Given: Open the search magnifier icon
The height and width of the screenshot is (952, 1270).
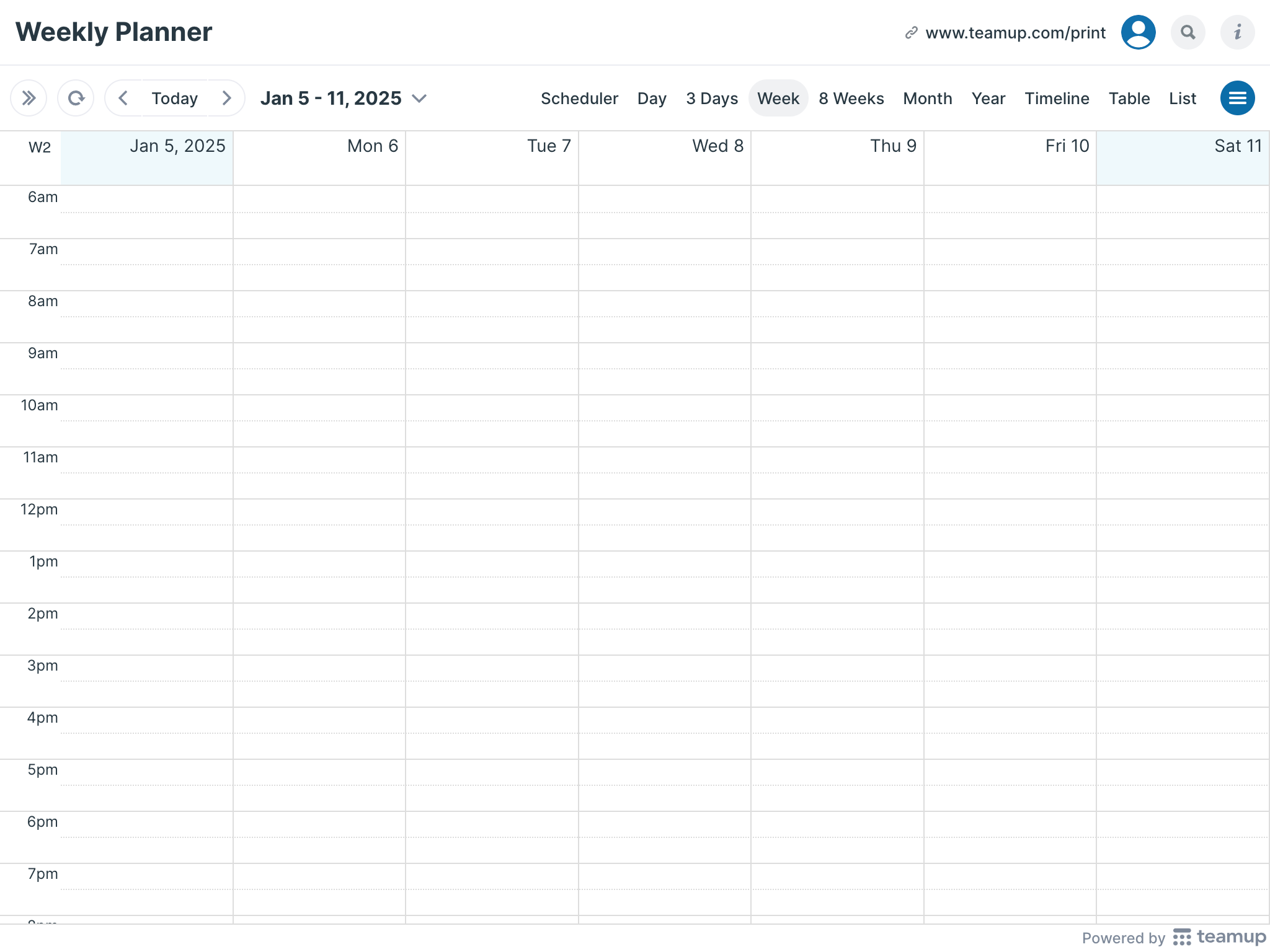Looking at the screenshot, I should click(x=1188, y=32).
